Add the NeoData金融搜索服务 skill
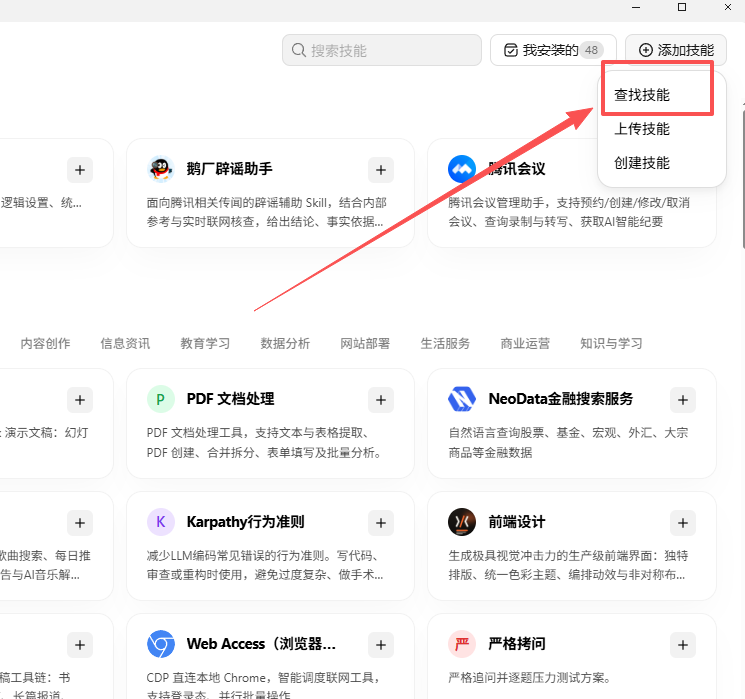745x699 pixels. [x=683, y=400]
